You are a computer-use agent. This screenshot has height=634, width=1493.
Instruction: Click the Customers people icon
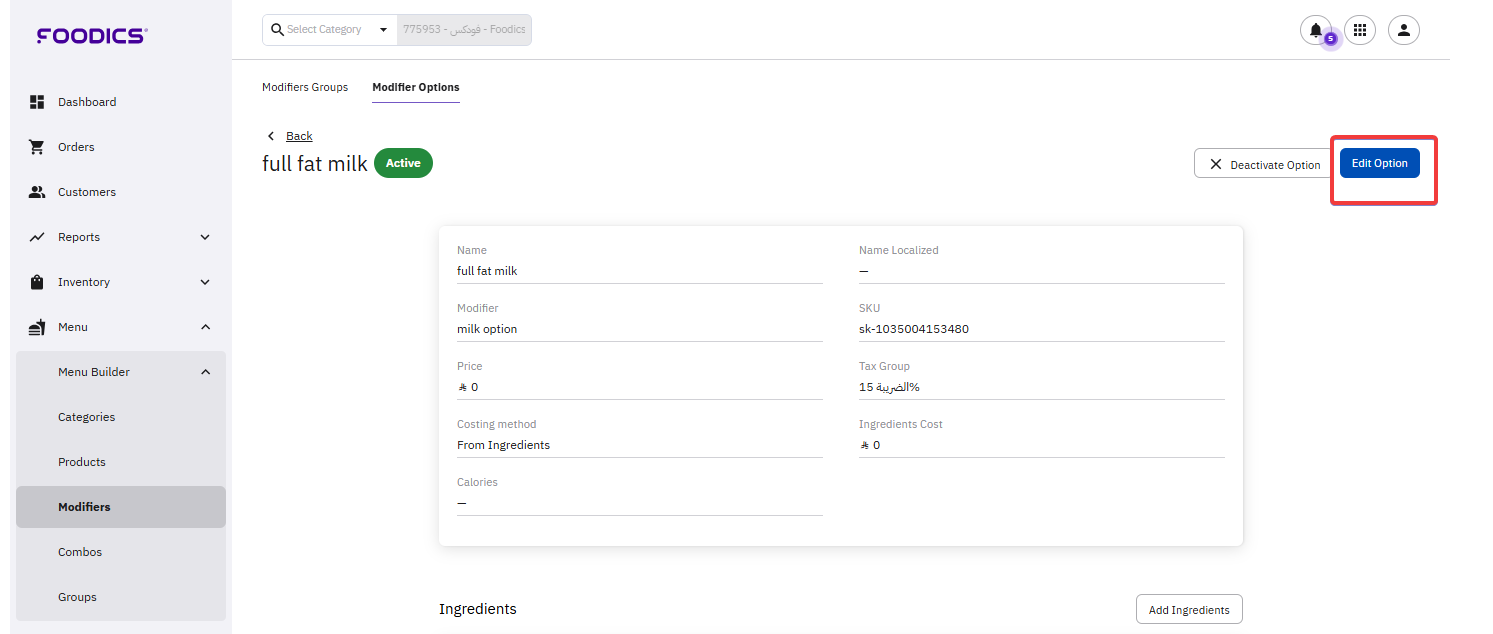pos(37,192)
